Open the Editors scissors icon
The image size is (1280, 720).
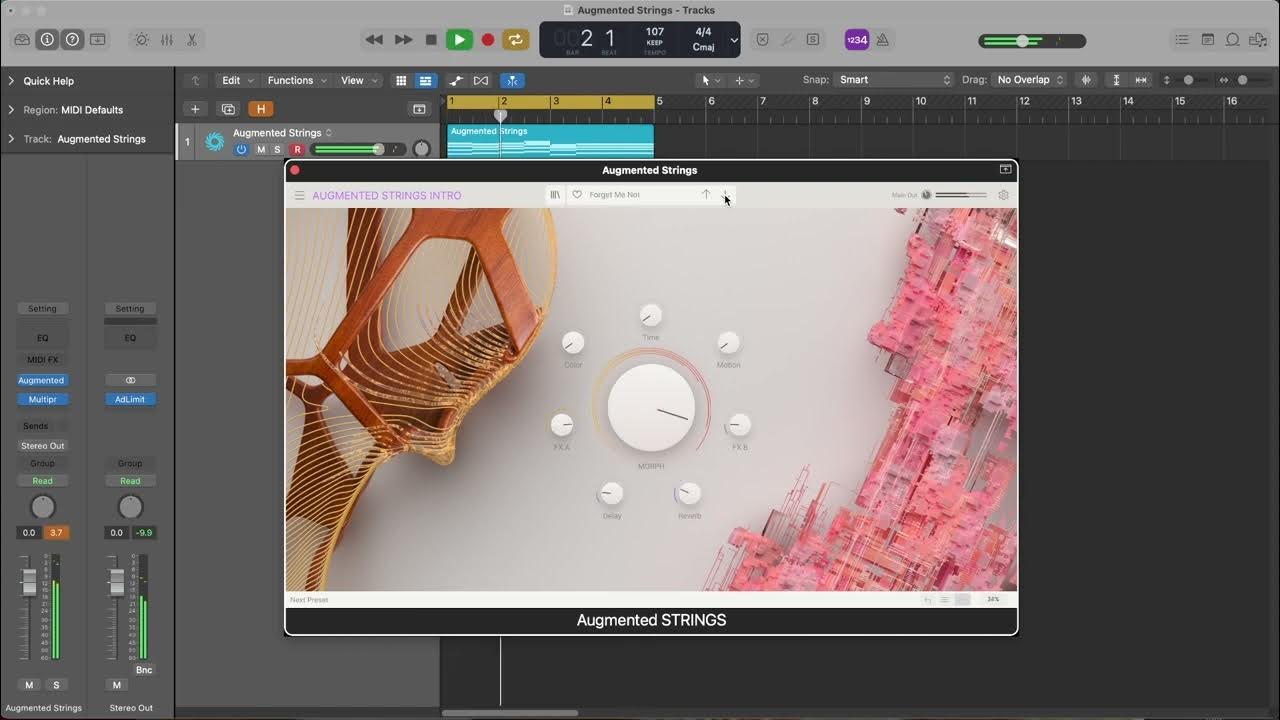[x=191, y=40]
